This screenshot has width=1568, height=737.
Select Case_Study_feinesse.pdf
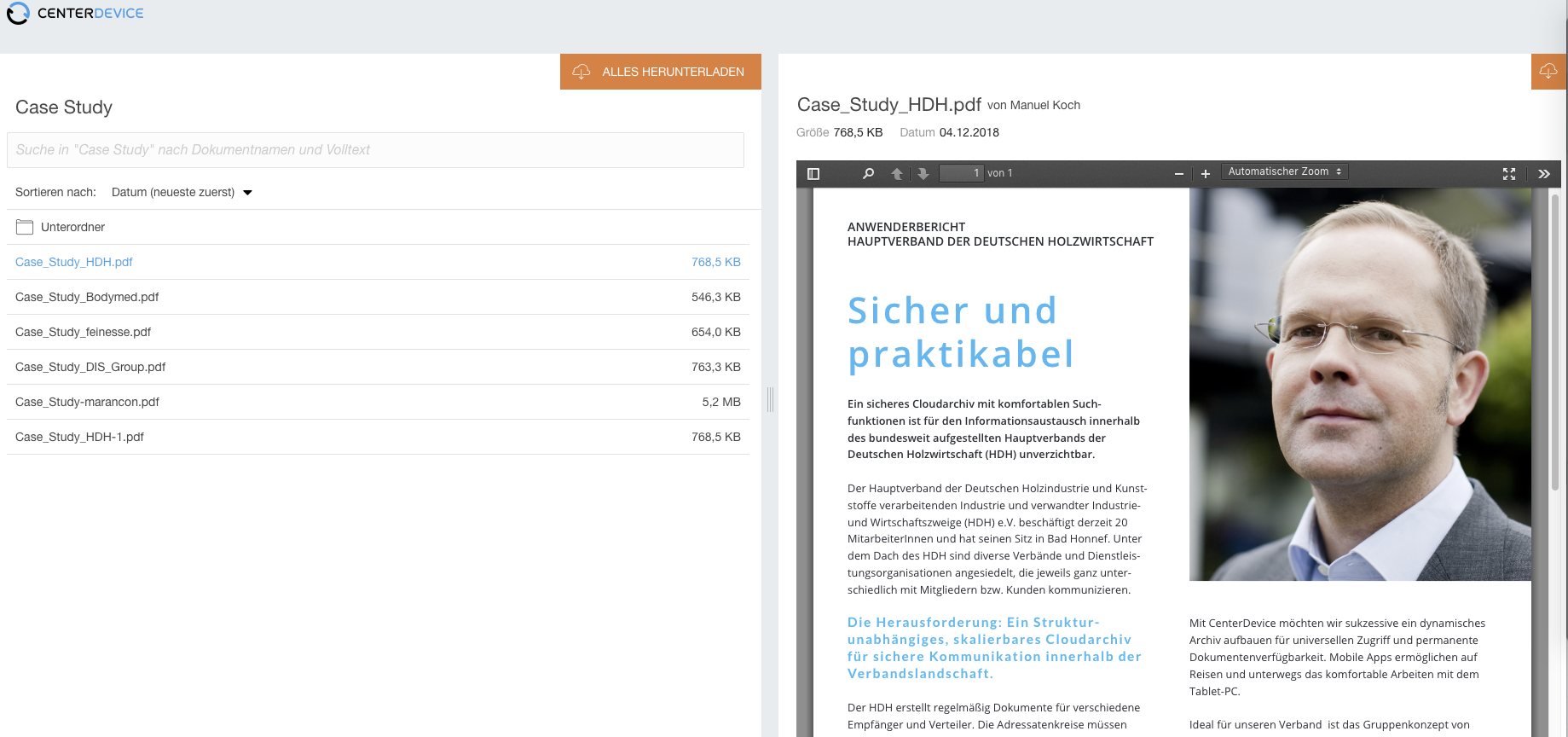pos(83,332)
